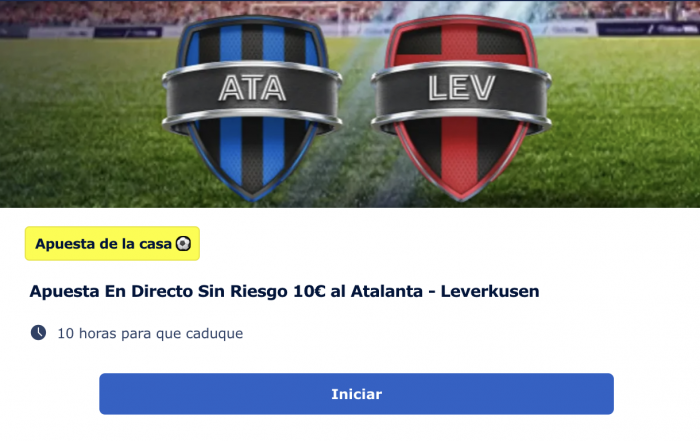Click the clock icon beside expiry time
This screenshot has width=700, height=441.
click(38, 333)
